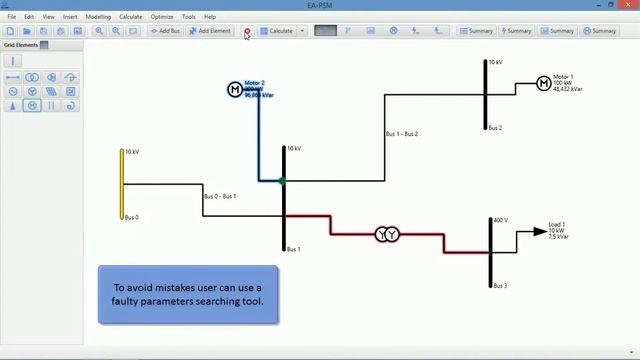The height and width of the screenshot is (360, 640).
Task: Click the 'Bus 2' label text
Action: (495, 128)
